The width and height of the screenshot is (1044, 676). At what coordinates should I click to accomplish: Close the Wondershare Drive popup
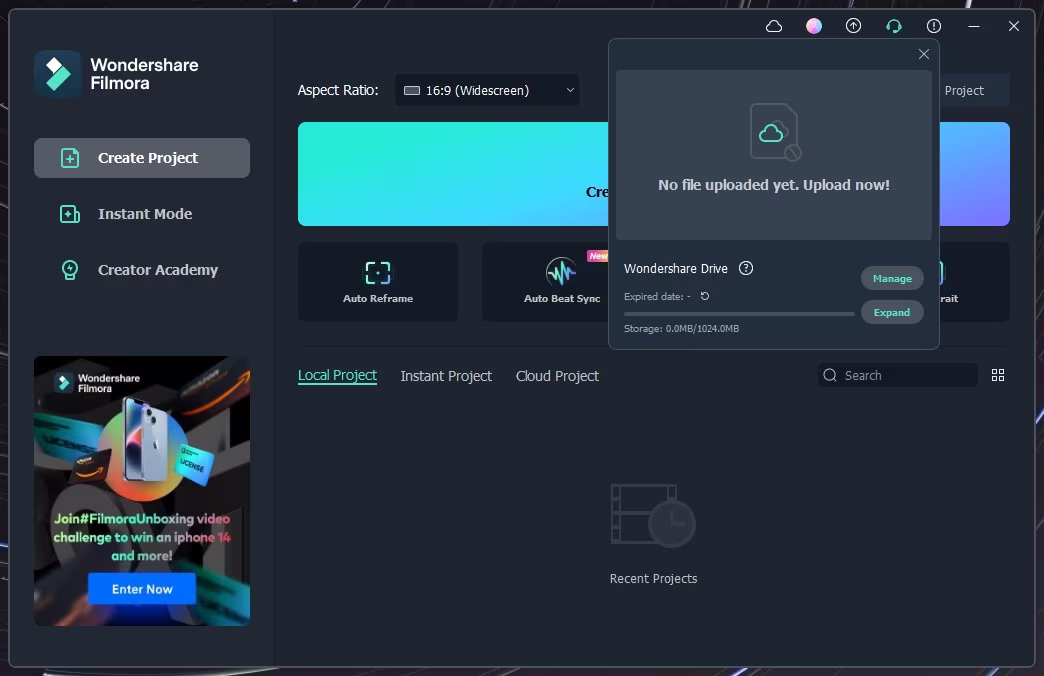923,54
